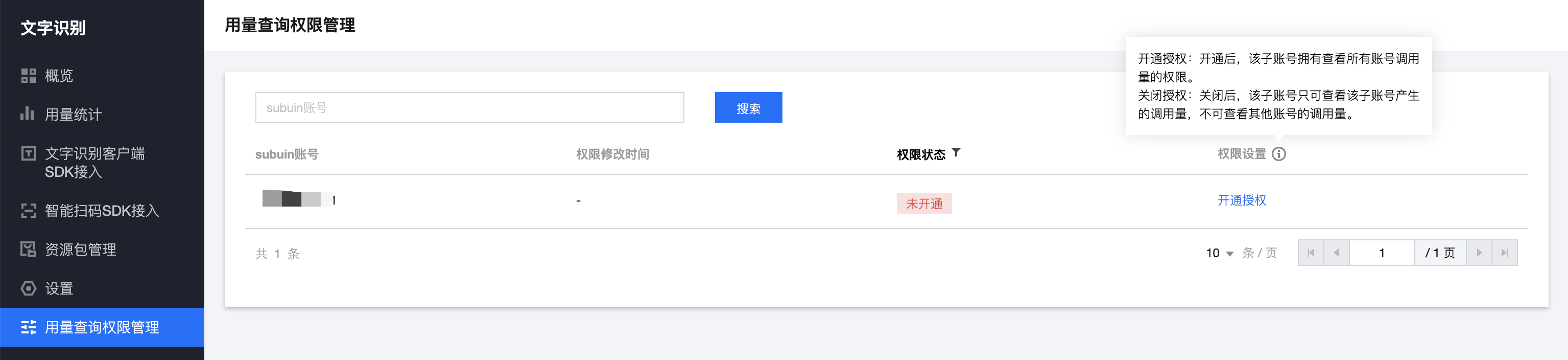This screenshot has width=1568, height=360.
Task: Expand the 10 条/页 page size dropdown
Action: click(1220, 253)
